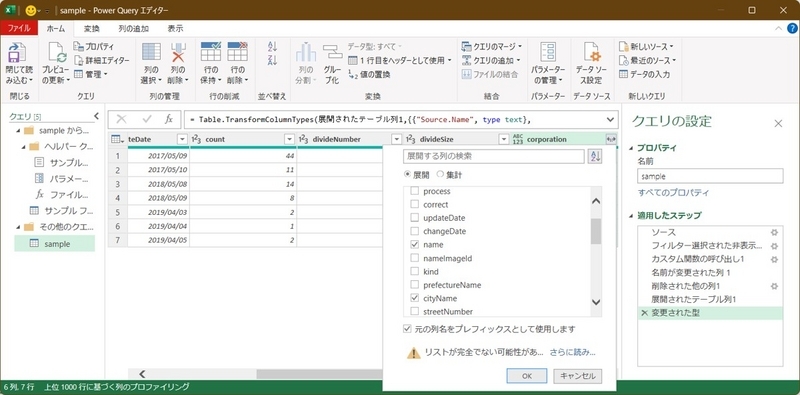Click the fx button in formula bar
Screen dimensions: 800x395
click(x=169, y=119)
